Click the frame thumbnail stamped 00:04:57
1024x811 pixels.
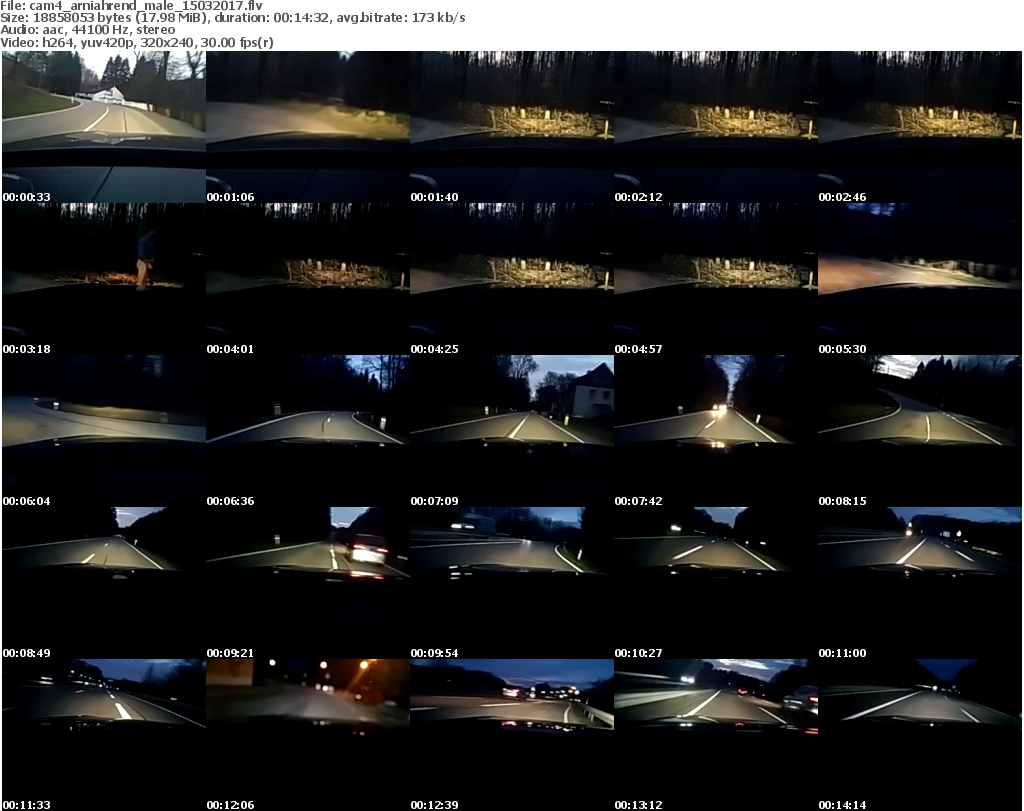(716, 279)
